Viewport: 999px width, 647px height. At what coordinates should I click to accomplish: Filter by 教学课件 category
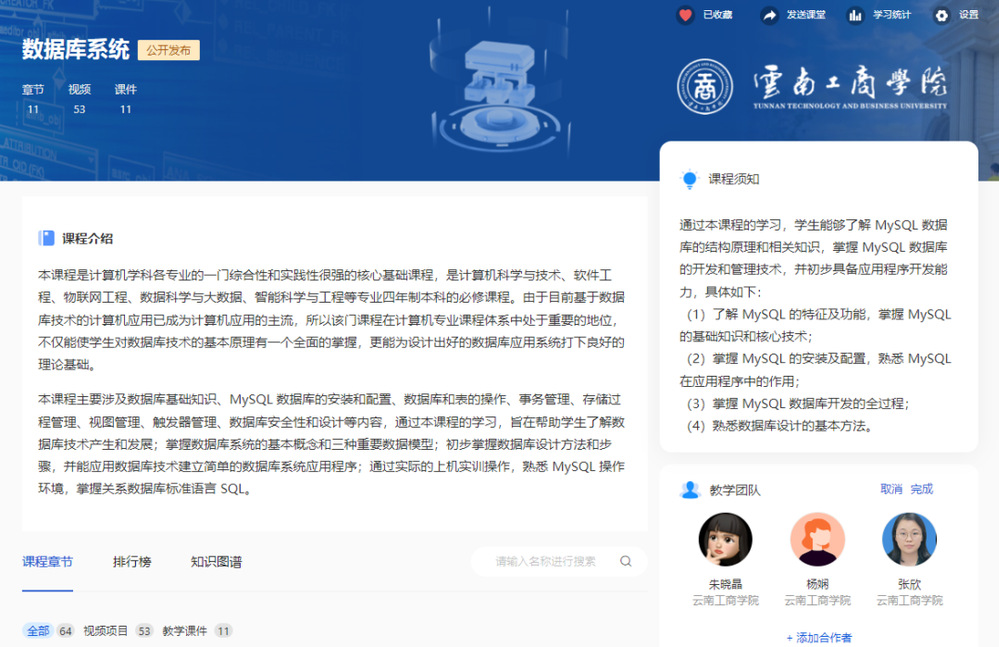pos(185,631)
